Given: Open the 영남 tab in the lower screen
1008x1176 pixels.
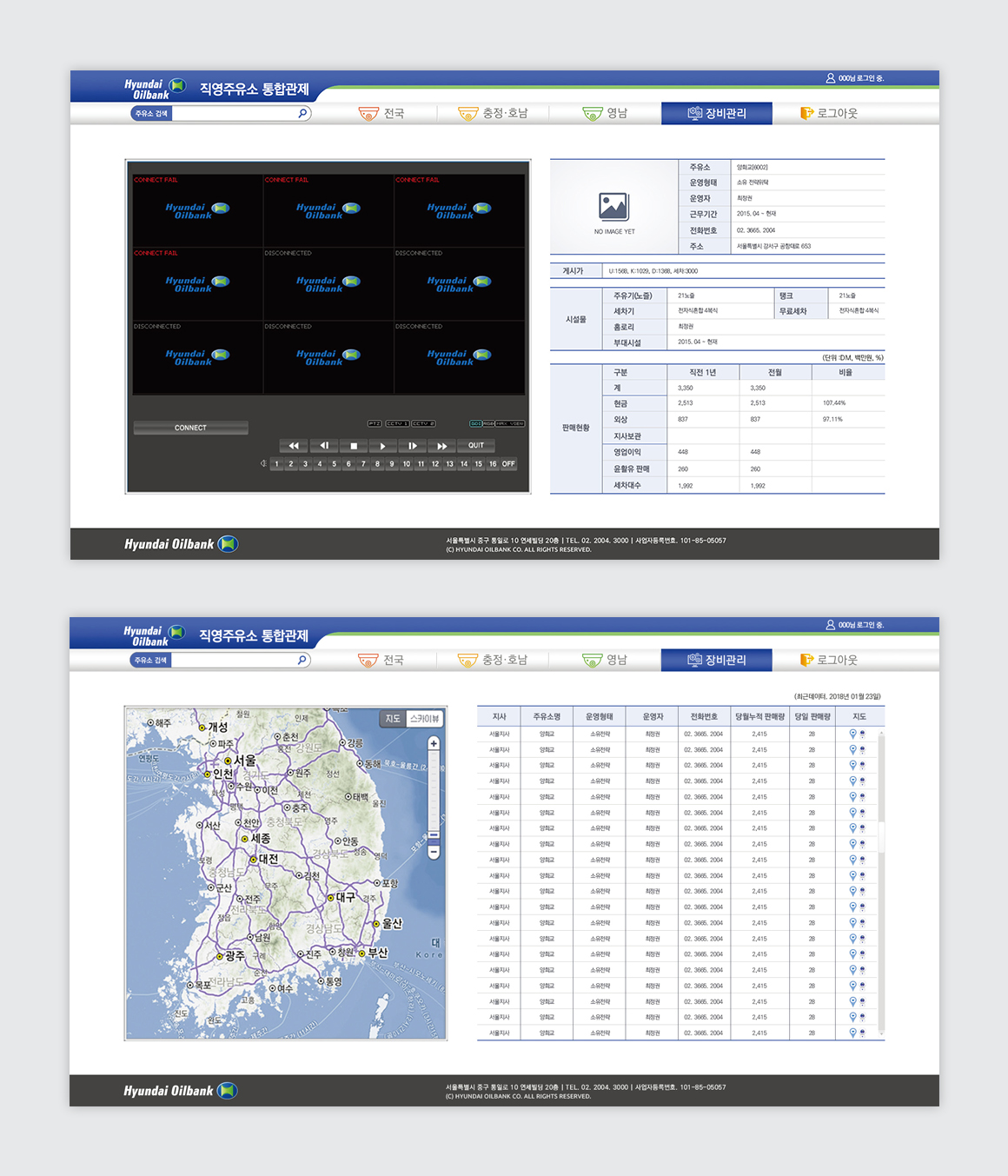Looking at the screenshot, I should coord(605,660).
